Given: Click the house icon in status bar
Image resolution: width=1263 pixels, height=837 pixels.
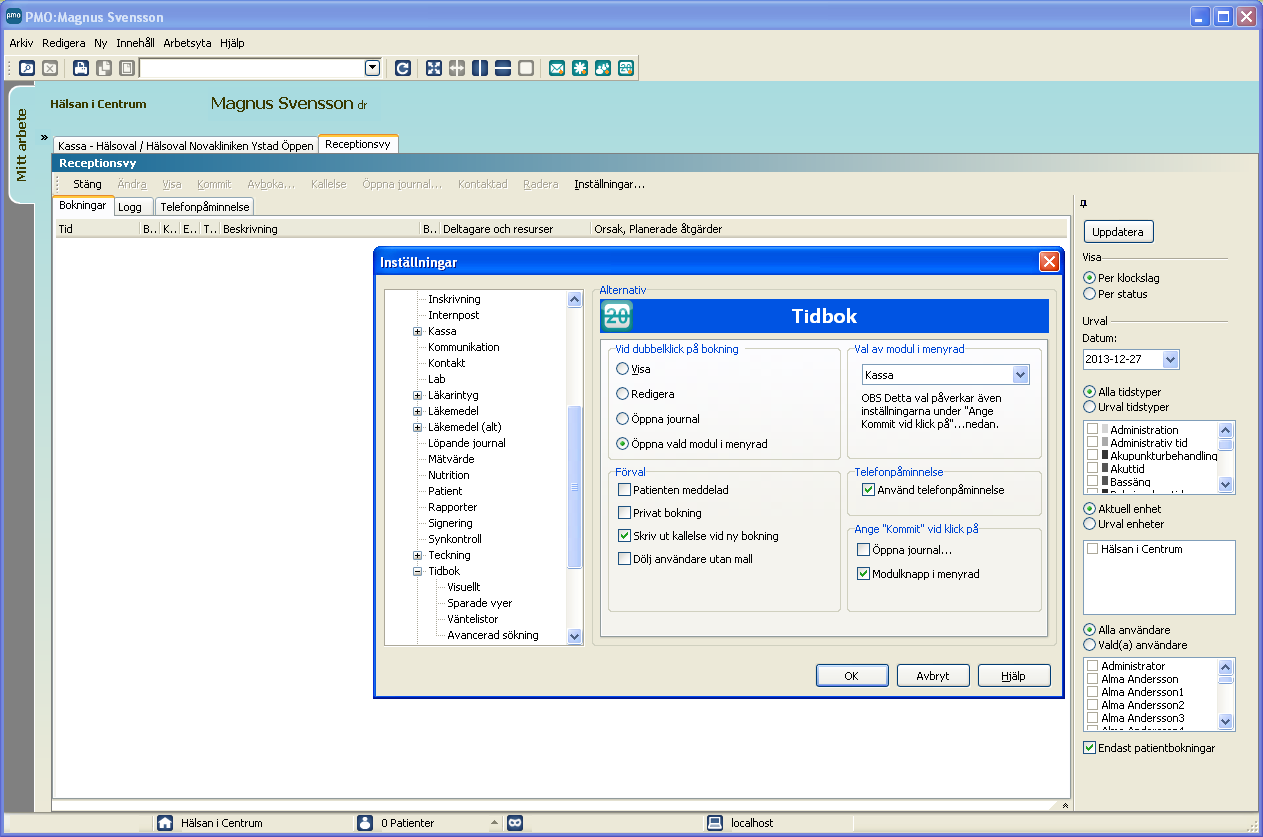Looking at the screenshot, I should (x=165, y=823).
